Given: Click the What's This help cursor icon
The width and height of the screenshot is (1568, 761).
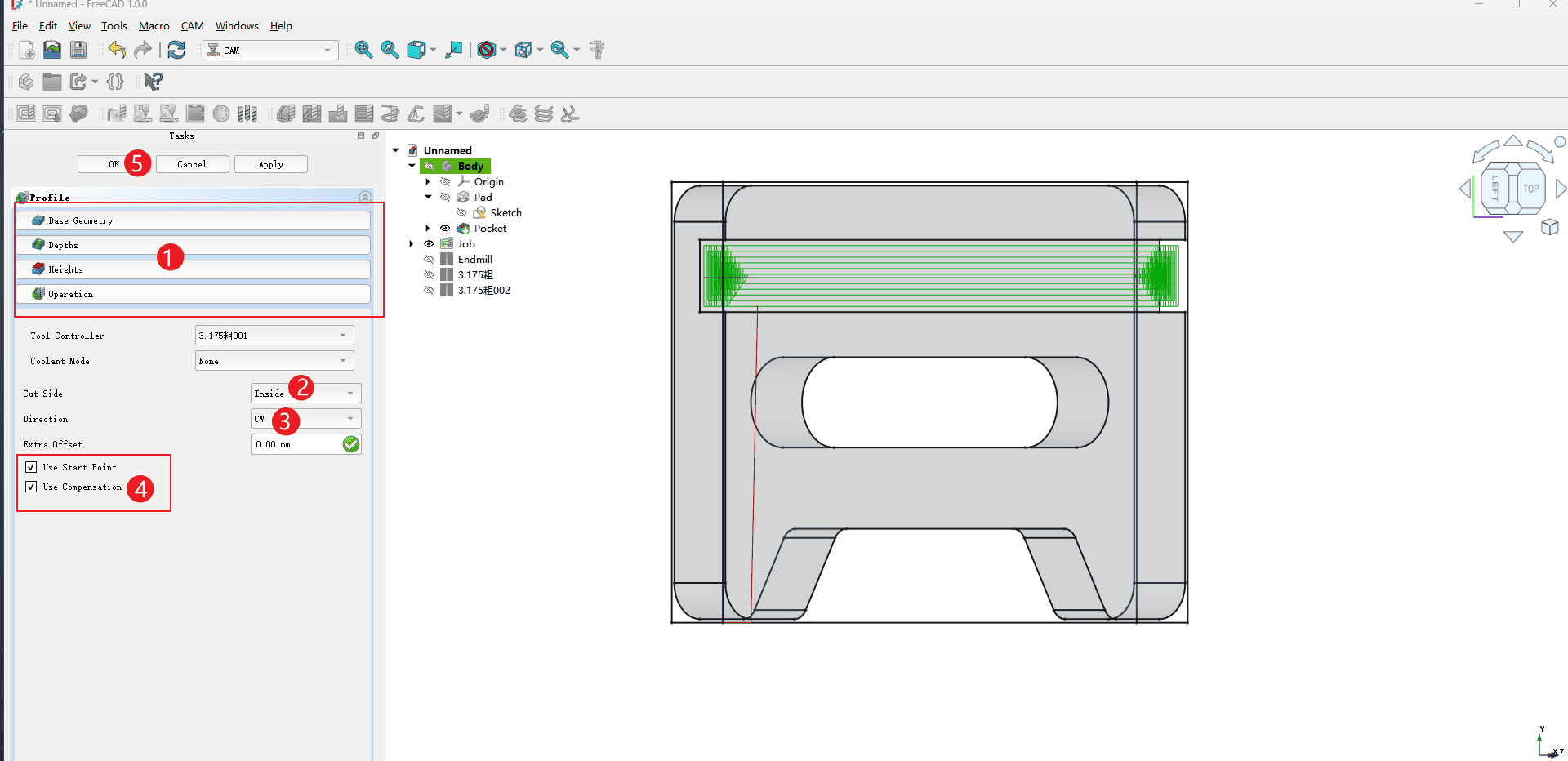Looking at the screenshot, I should tap(153, 82).
